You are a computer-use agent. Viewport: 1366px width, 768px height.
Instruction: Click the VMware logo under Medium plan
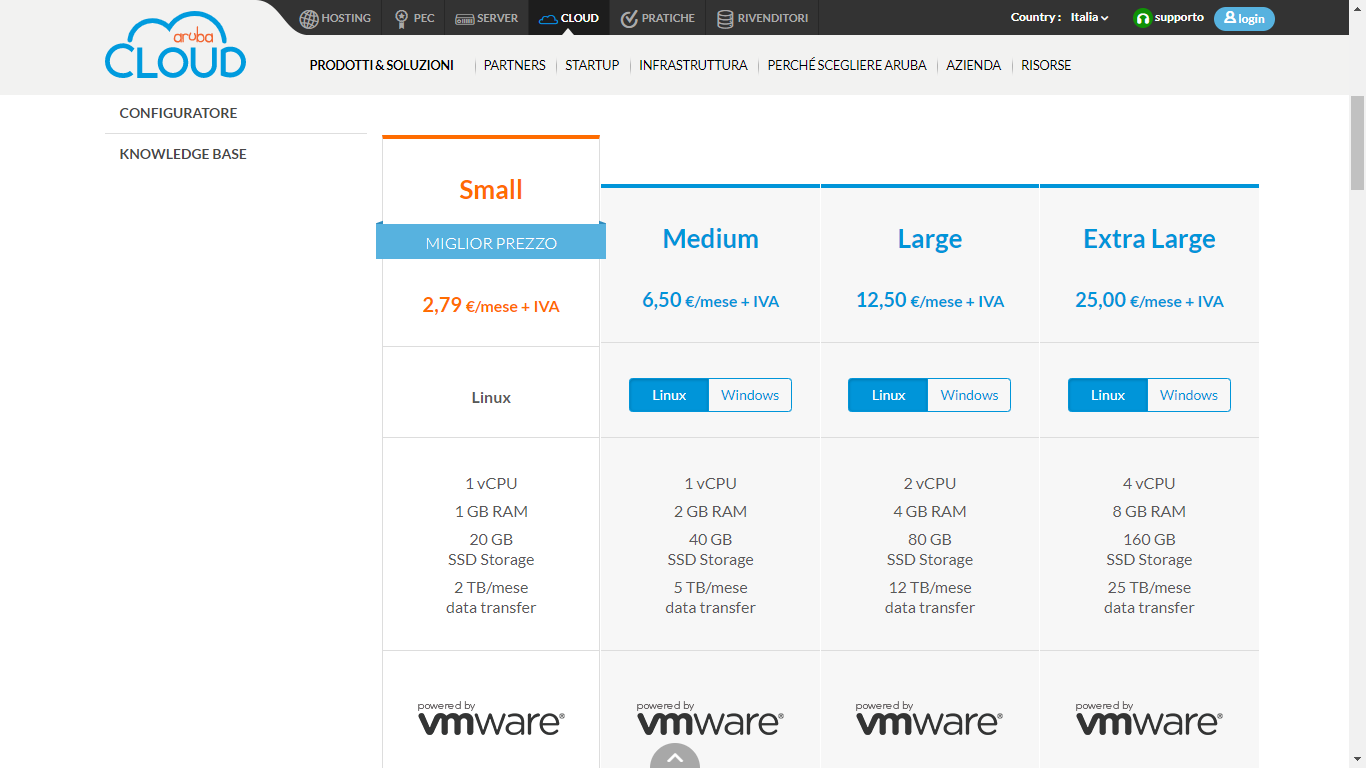point(710,718)
